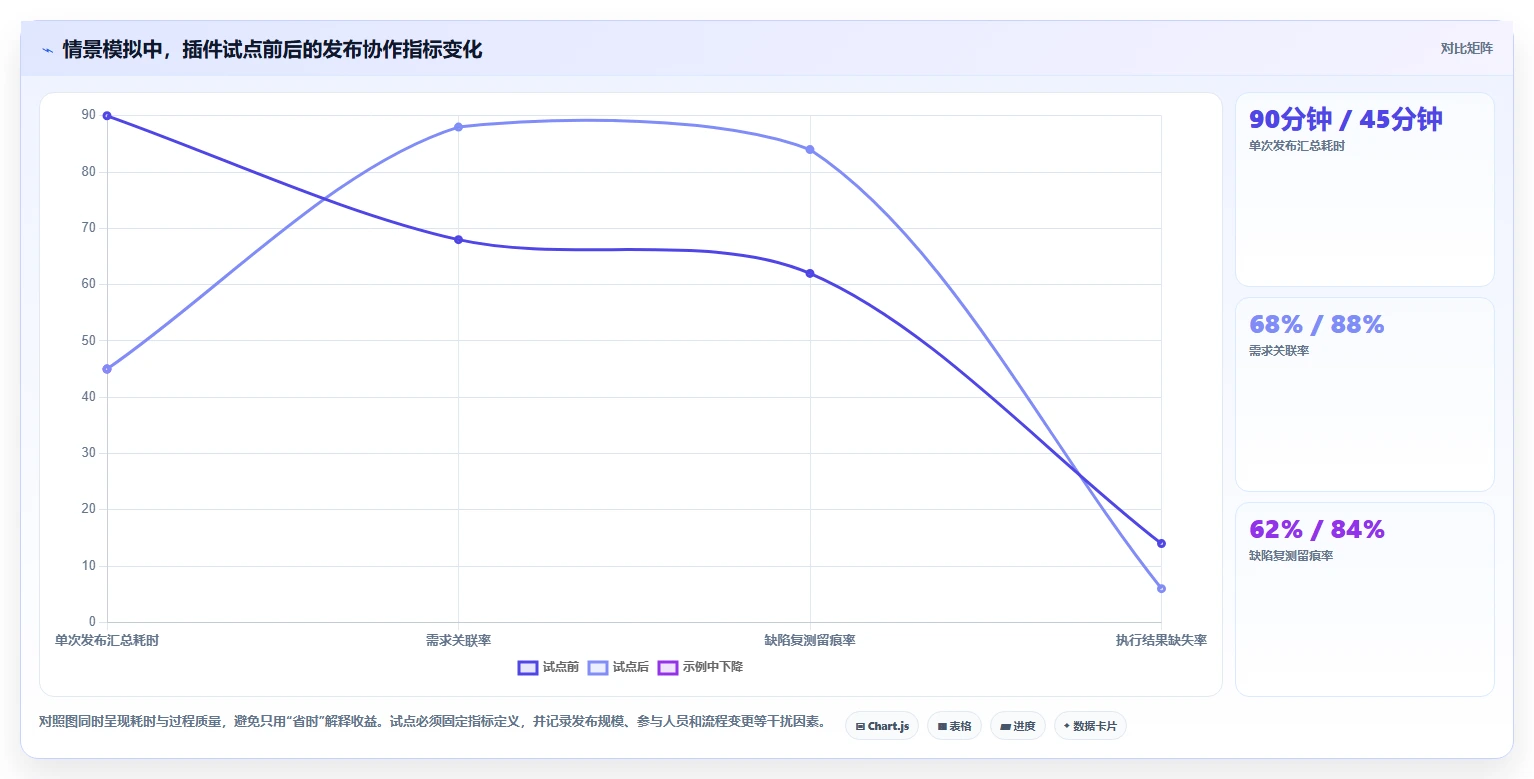
Task: Click the 试点后 point at 45 on left
Action: [107, 369]
